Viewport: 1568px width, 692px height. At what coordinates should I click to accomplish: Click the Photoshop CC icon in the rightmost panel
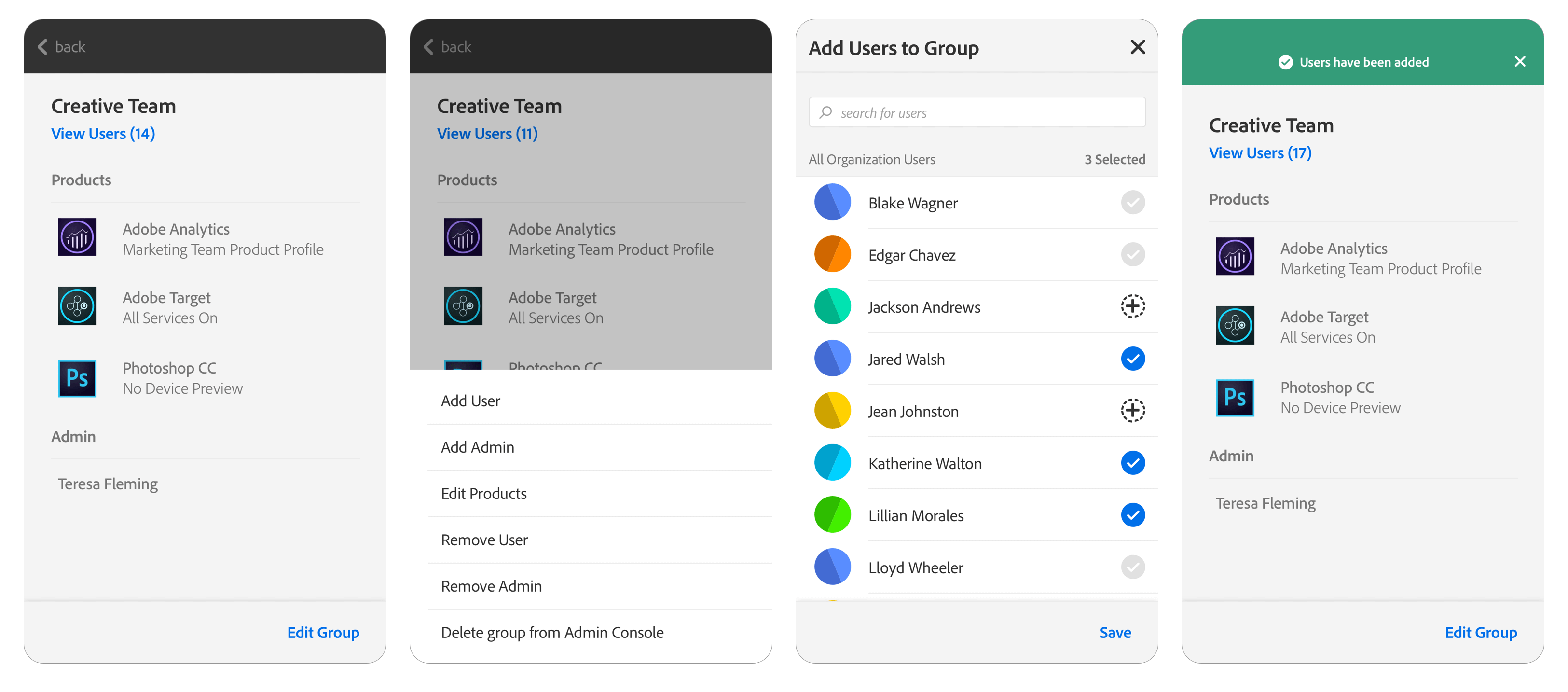(x=1235, y=398)
